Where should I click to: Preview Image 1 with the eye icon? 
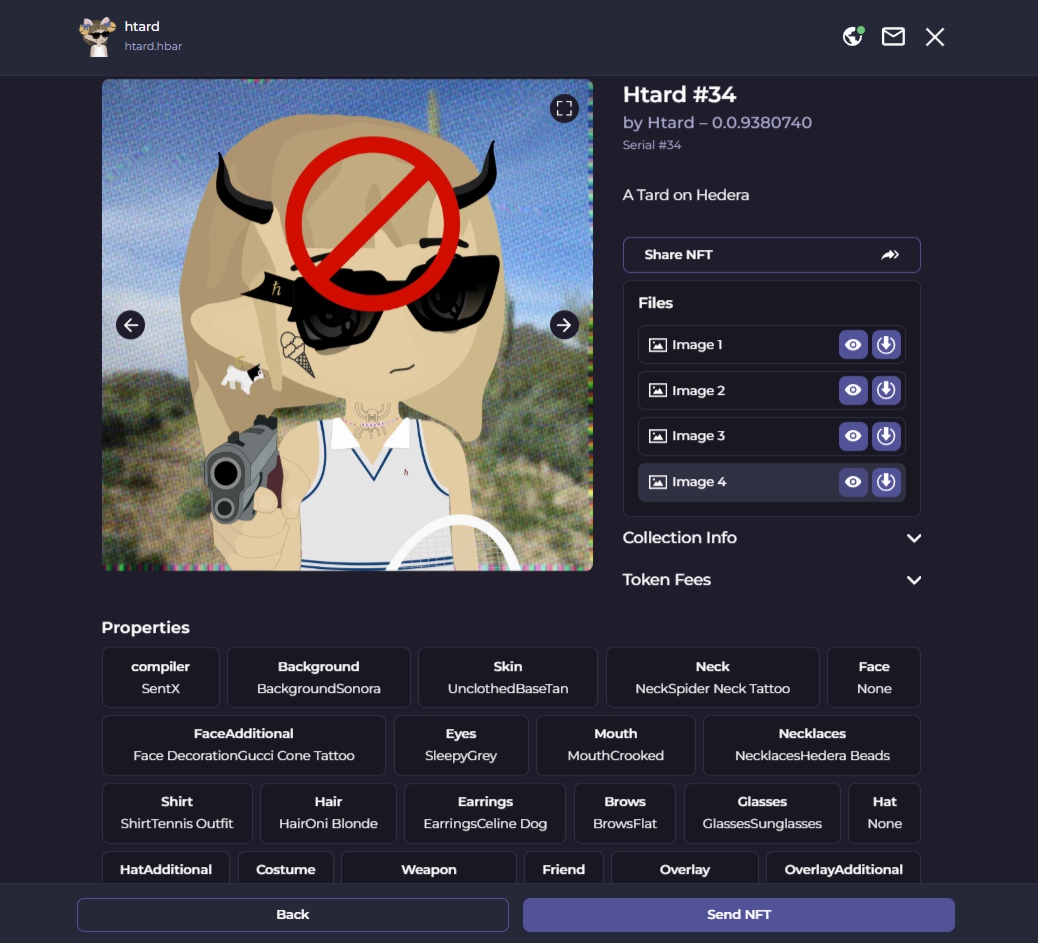(853, 344)
